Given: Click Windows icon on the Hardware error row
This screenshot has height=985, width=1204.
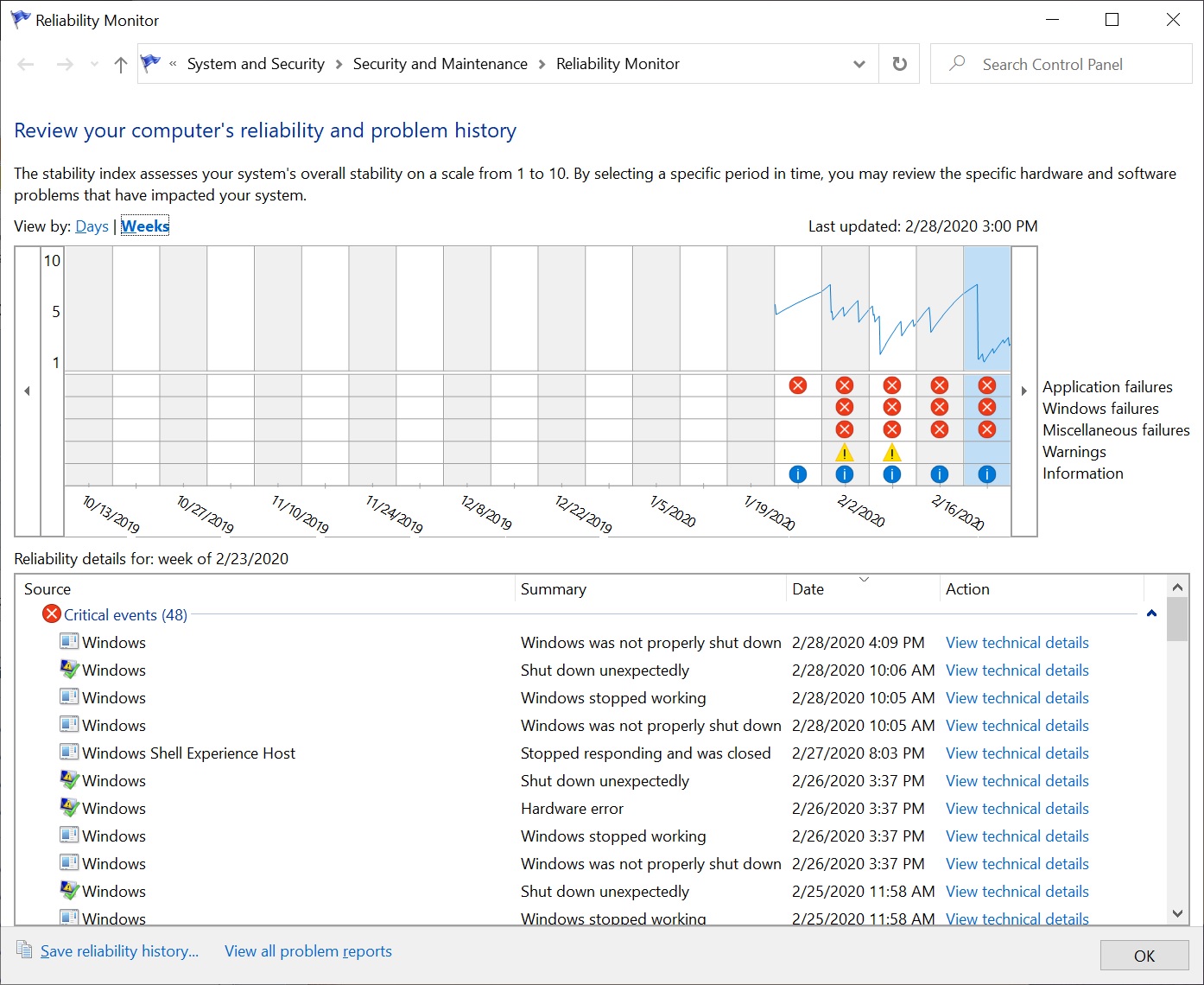Looking at the screenshot, I should coord(69,808).
